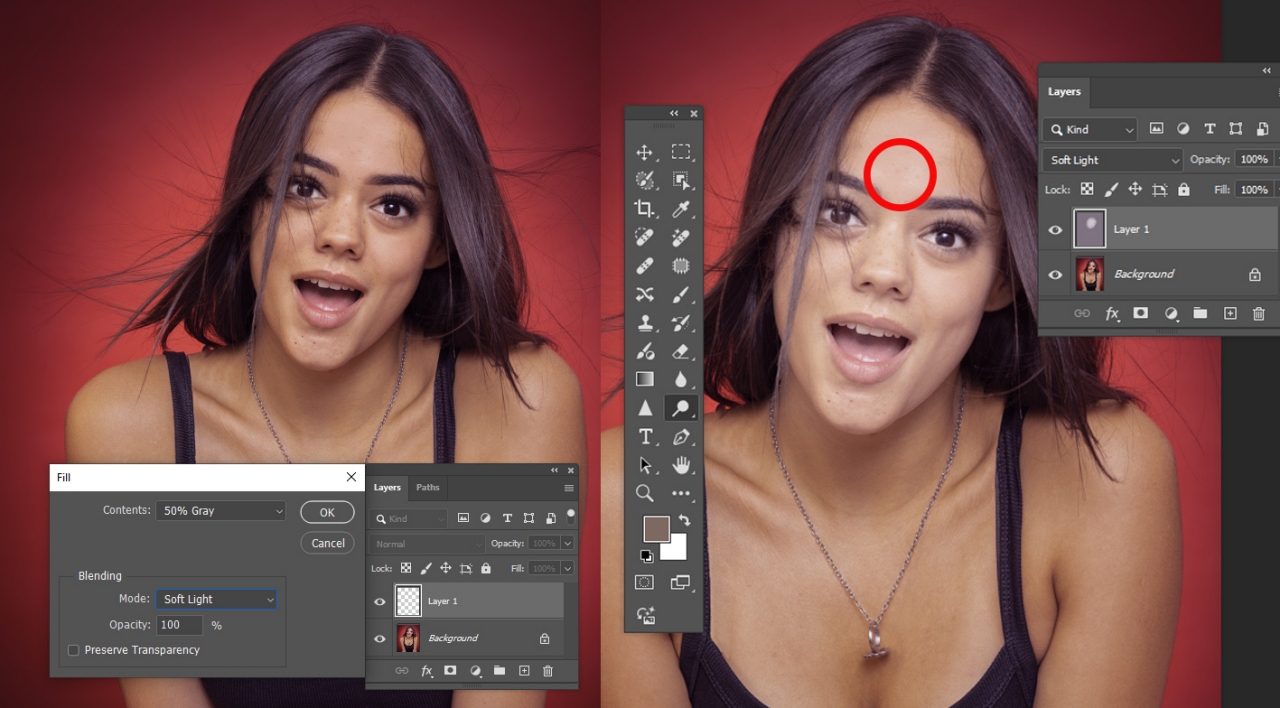
Task: Select the Type tool
Action: [x=645, y=437]
